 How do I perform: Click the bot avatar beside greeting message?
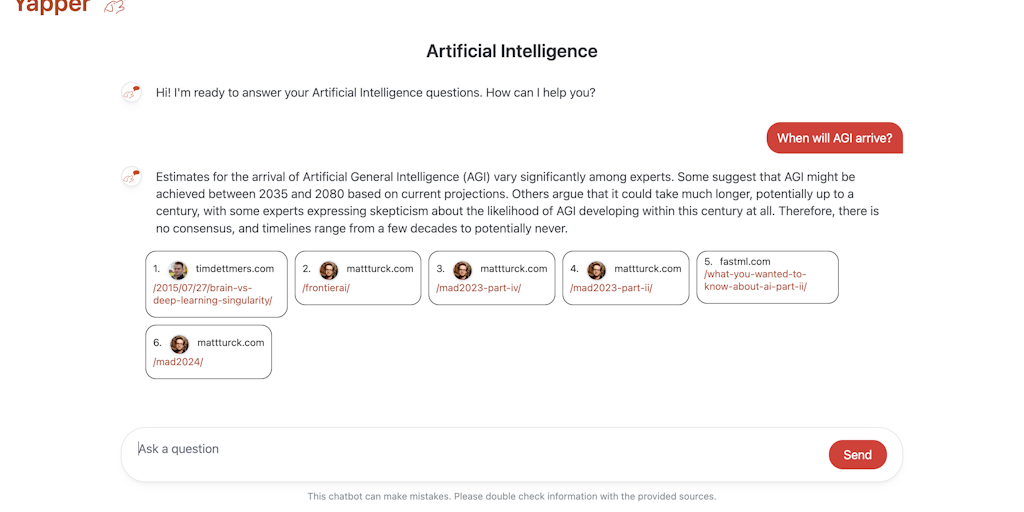coord(132,93)
